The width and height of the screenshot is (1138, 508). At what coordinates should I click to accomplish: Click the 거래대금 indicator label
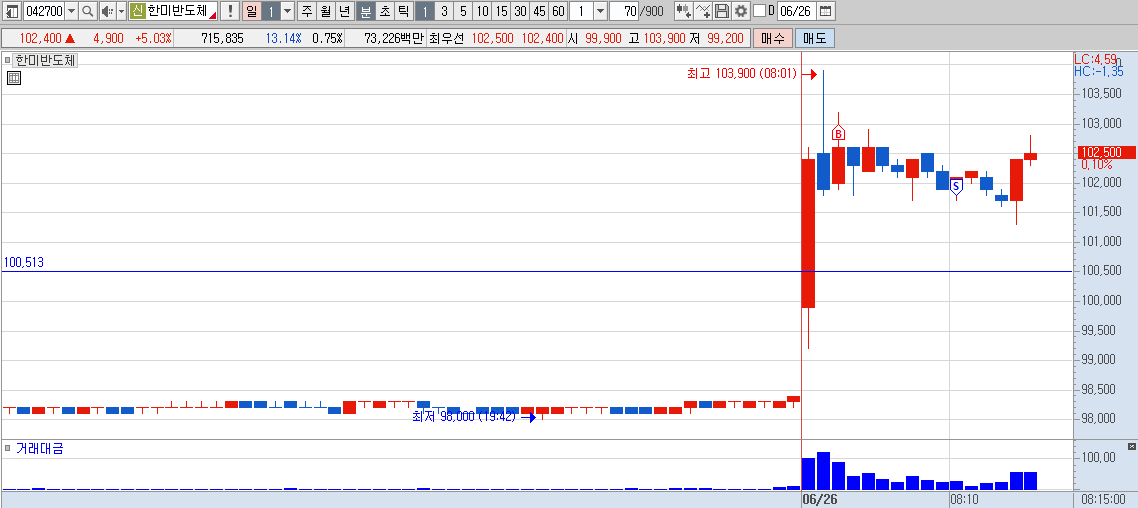click(39, 448)
